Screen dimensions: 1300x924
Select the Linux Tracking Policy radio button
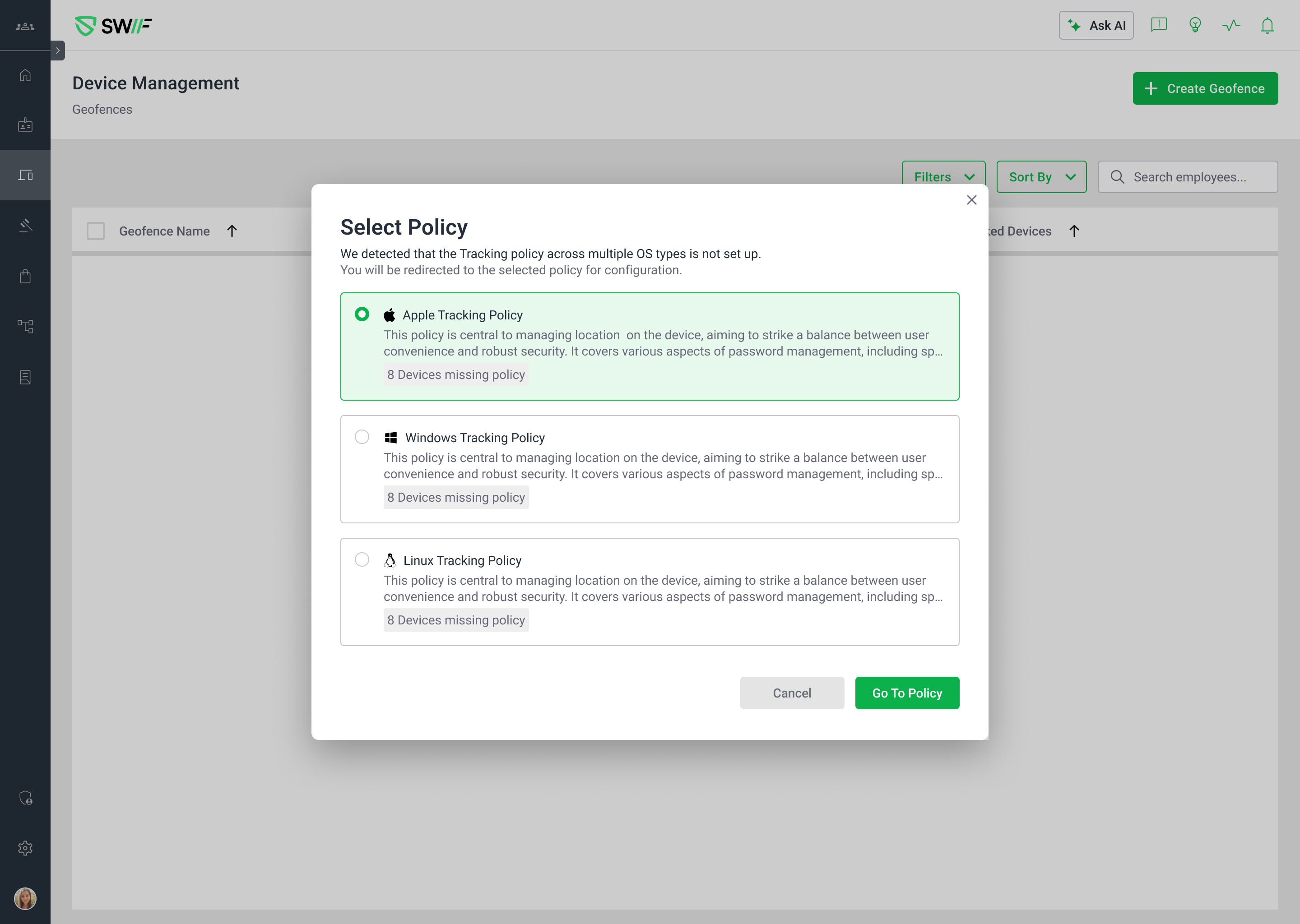point(362,560)
